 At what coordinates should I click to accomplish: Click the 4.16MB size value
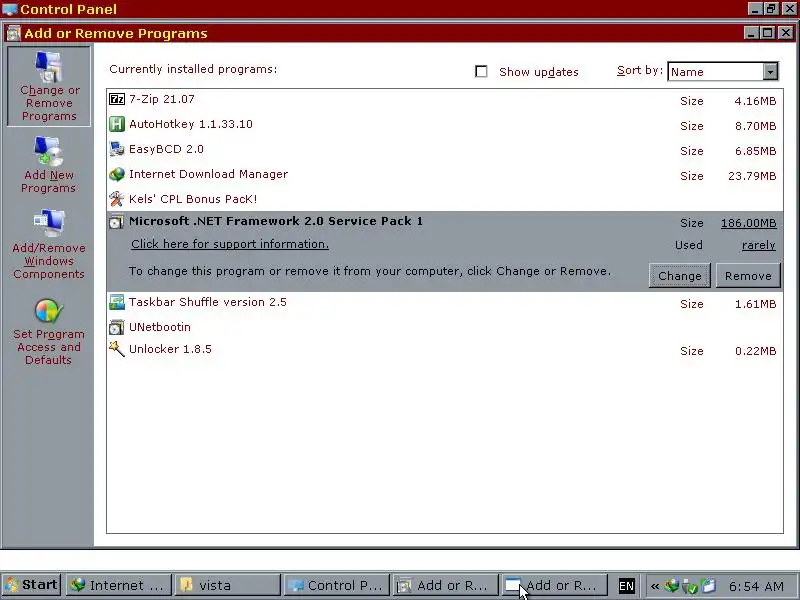coord(755,101)
